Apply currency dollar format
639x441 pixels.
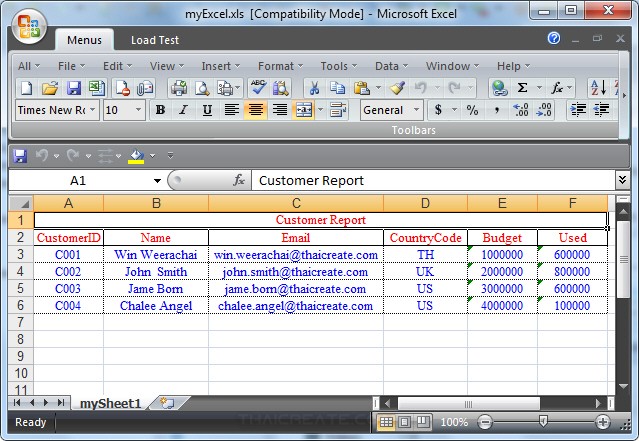click(x=439, y=110)
